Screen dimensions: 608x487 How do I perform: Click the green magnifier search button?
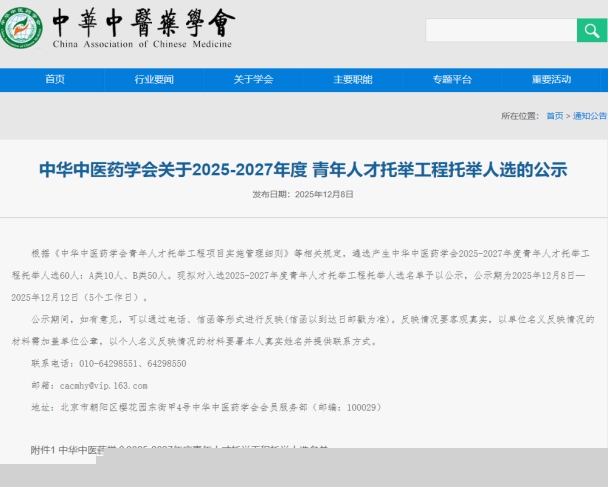pos(591,30)
